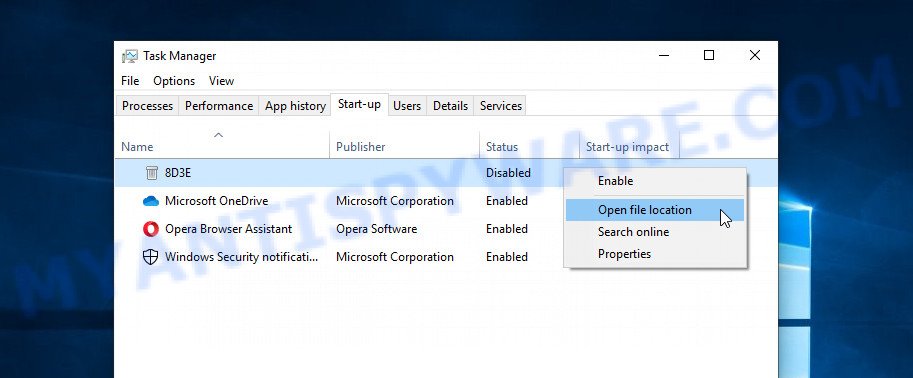The image size is (913, 378).
Task: Choose Properties in the context menu
Action: click(655, 254)
